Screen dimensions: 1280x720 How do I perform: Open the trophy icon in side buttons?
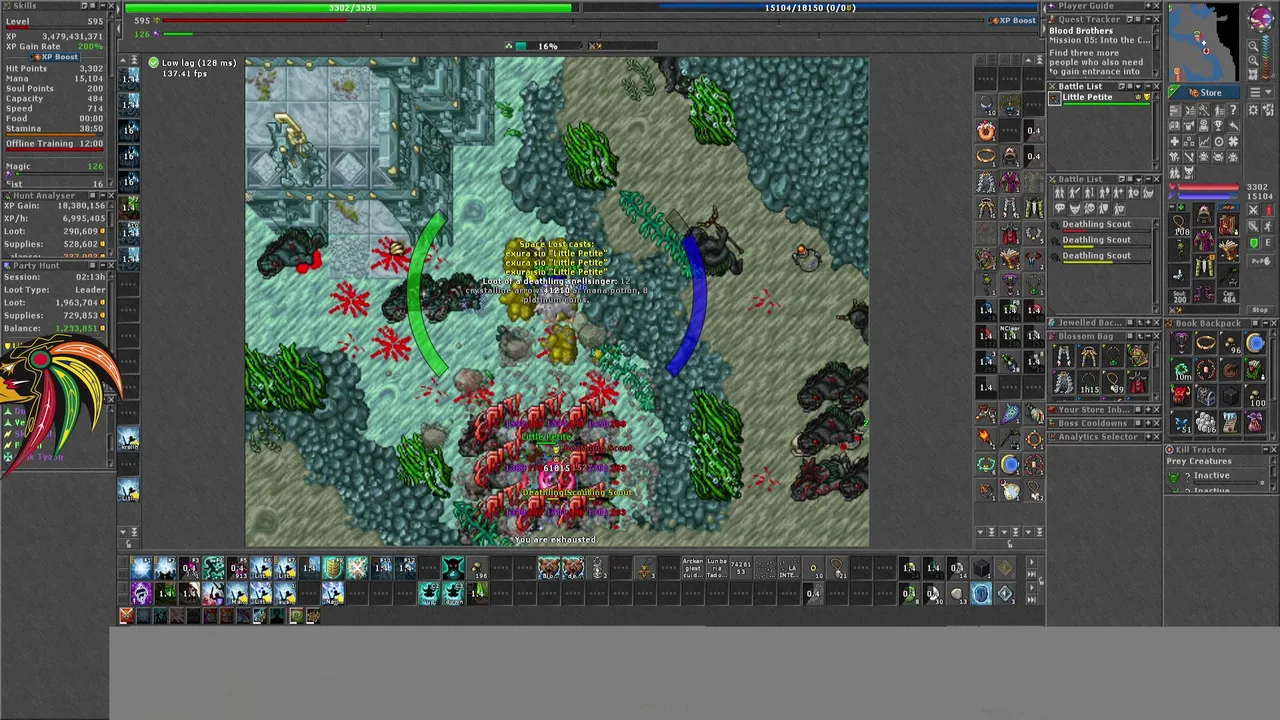[x=1218, y=126]
